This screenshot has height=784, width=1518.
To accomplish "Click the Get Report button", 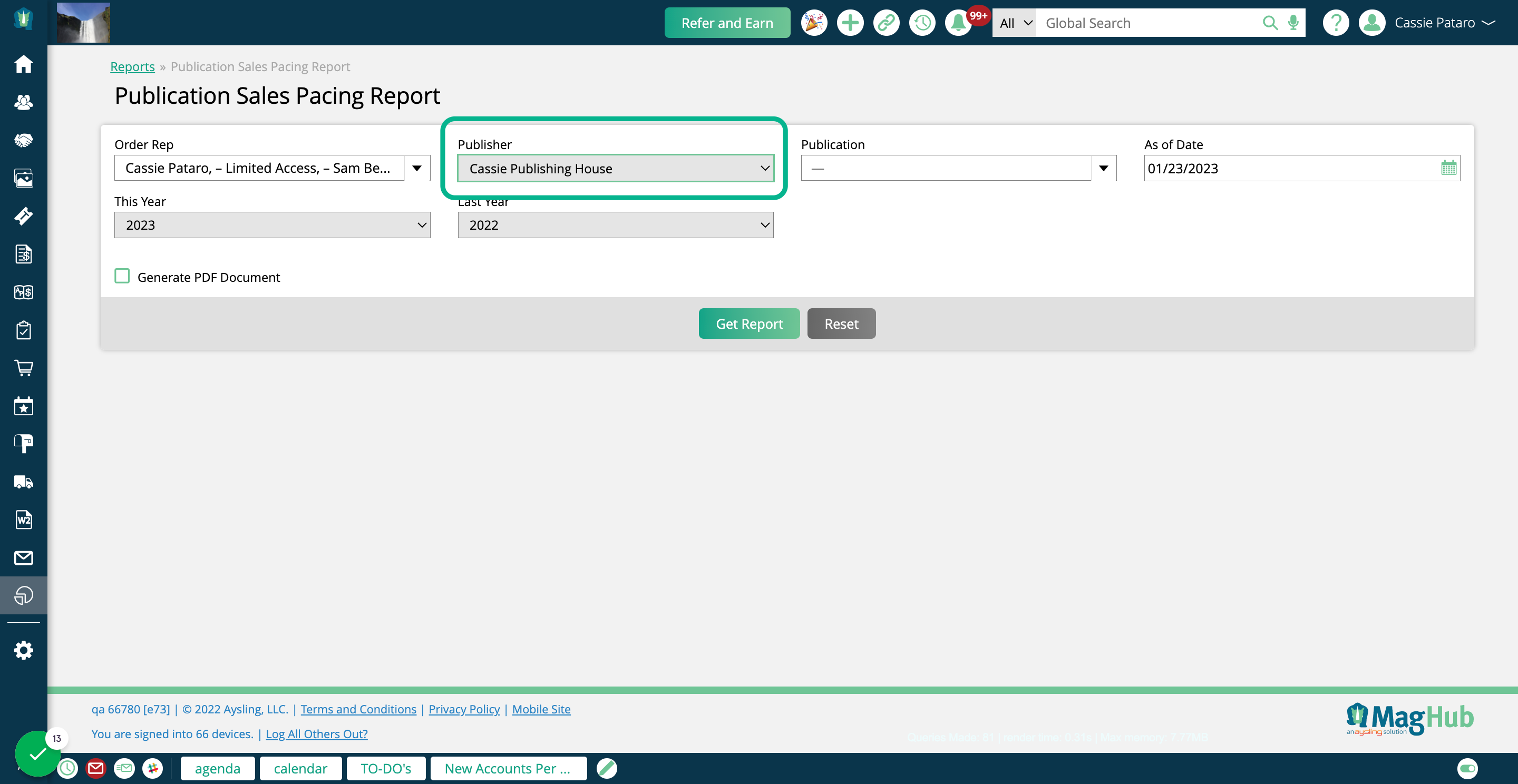I will pyautogui.click(x=749, y=323).
